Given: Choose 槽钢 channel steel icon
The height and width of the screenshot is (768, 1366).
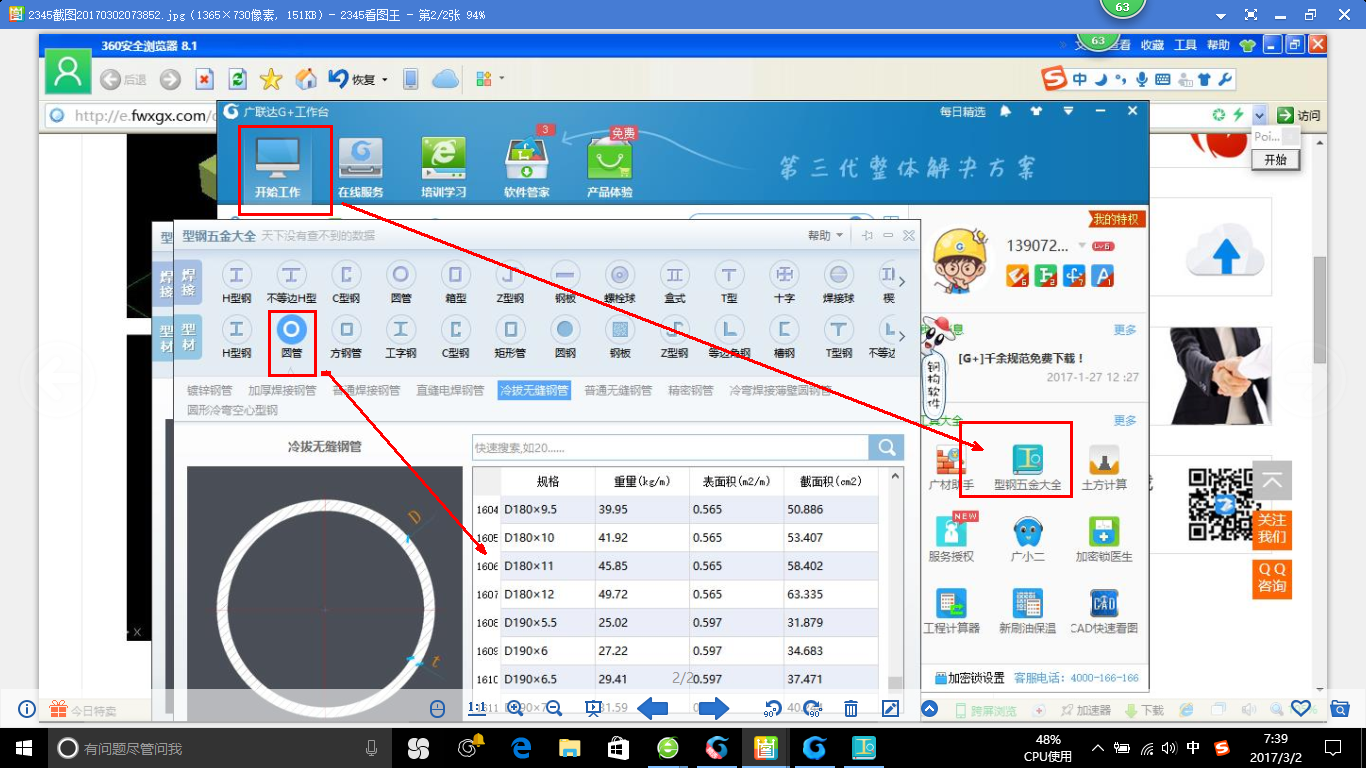Looking at the screenshot, I should (x=784, y=335).
